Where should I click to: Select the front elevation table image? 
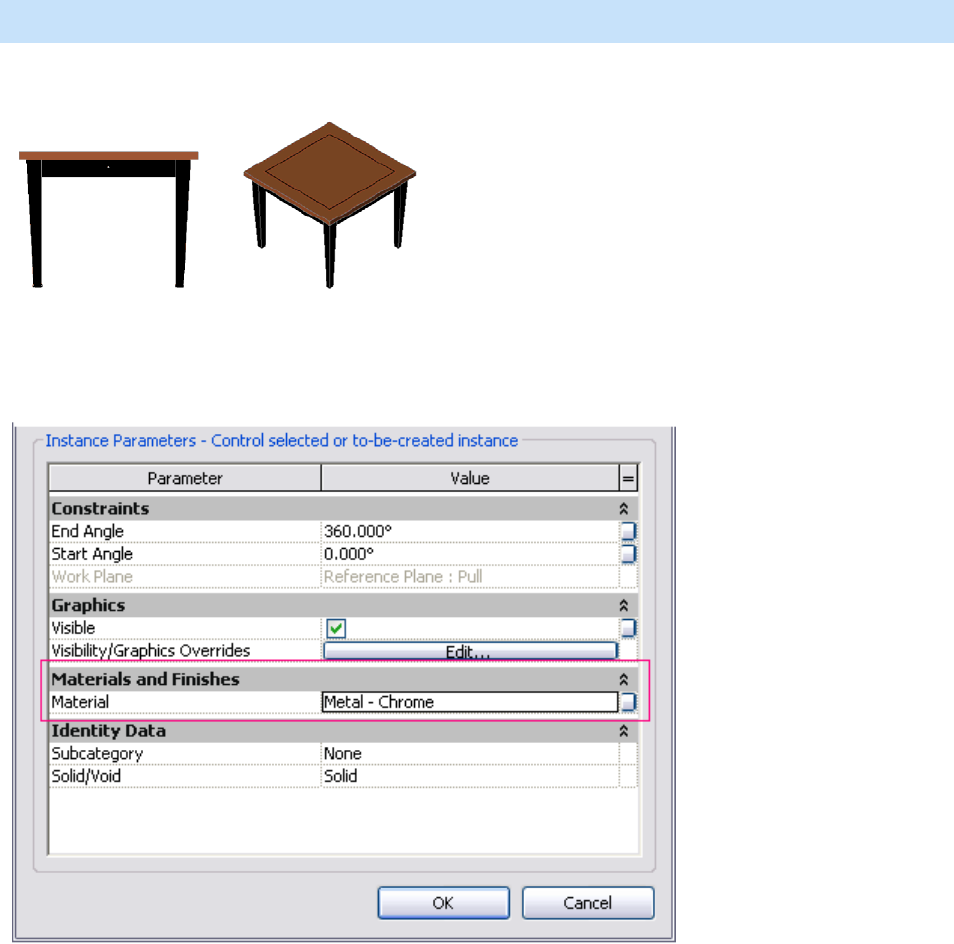109,219
